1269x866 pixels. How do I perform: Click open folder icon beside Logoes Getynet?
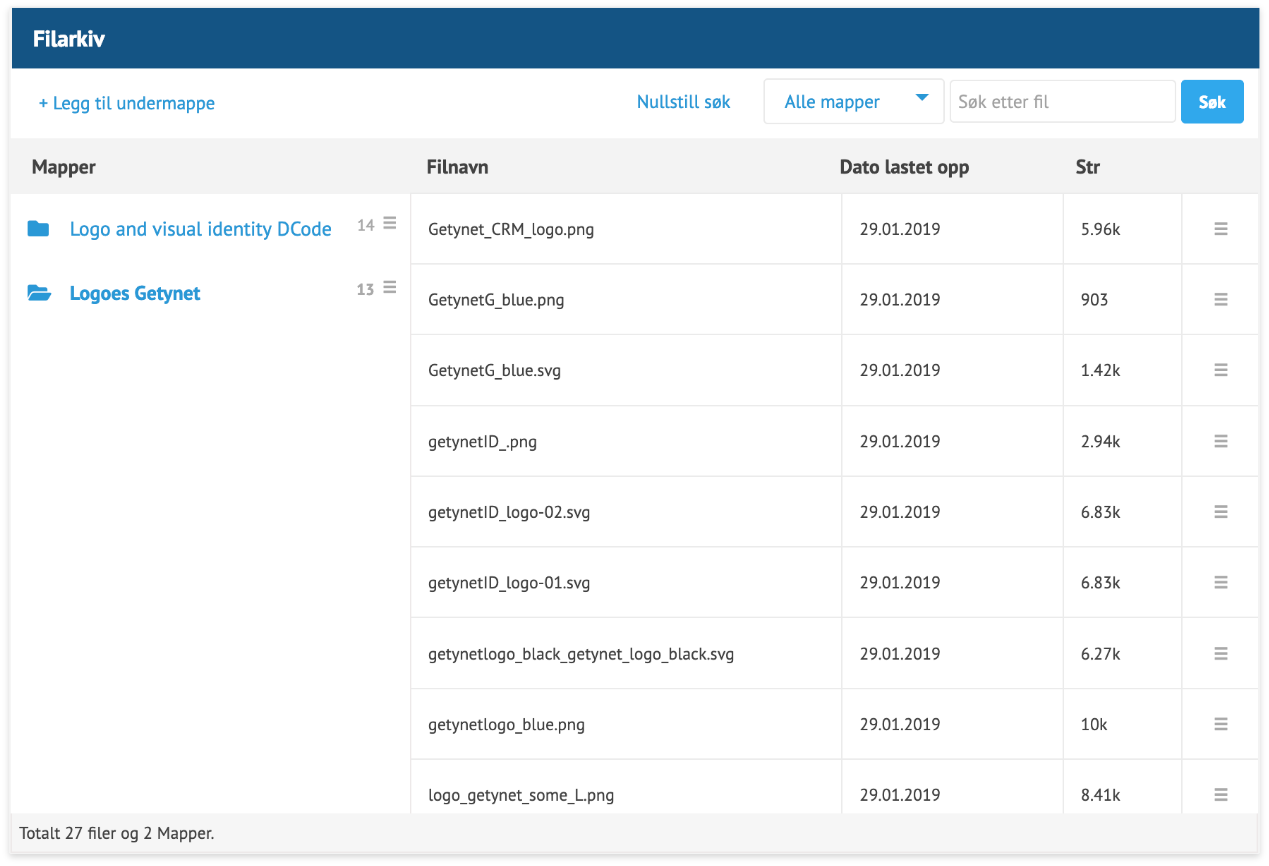39,293
